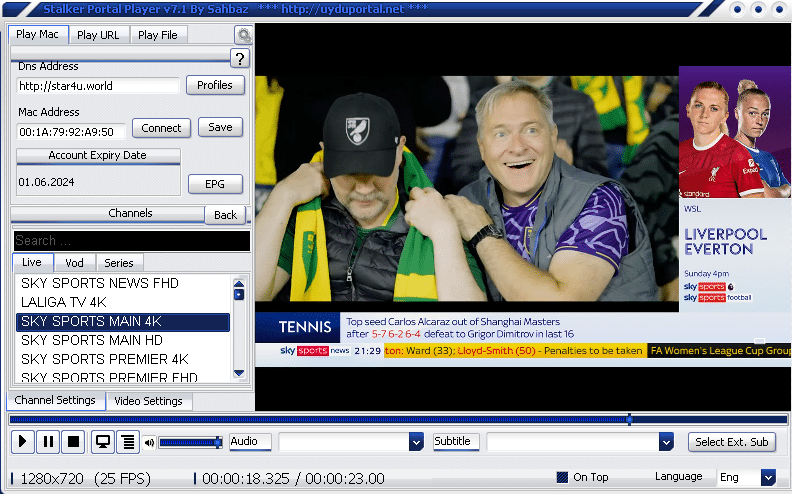Select SKY SPORTS MAIN HD channel
Image resolution: width=792 pixels, height=494 pixels.
tap(123, 340)
